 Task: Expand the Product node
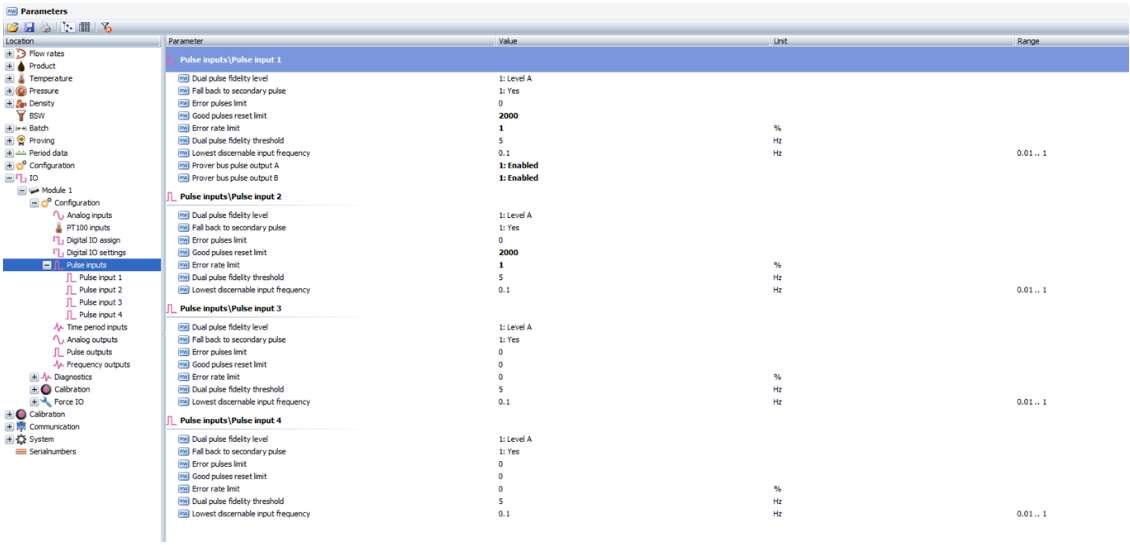coord(9,66)
